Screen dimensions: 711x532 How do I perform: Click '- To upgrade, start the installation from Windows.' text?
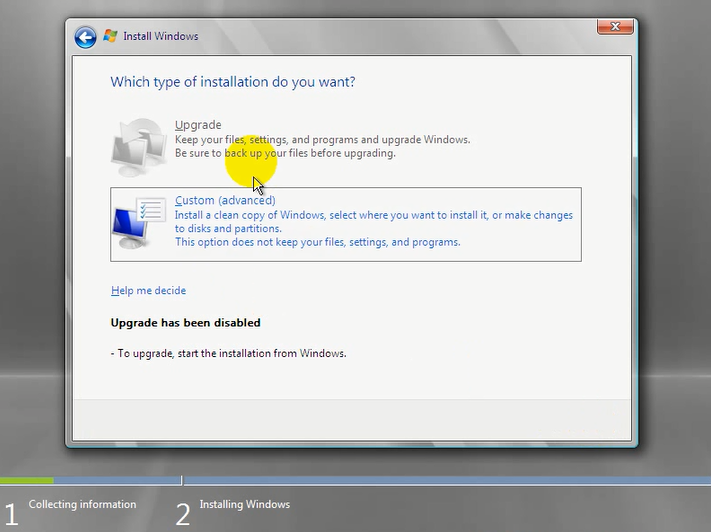(228, 353)
